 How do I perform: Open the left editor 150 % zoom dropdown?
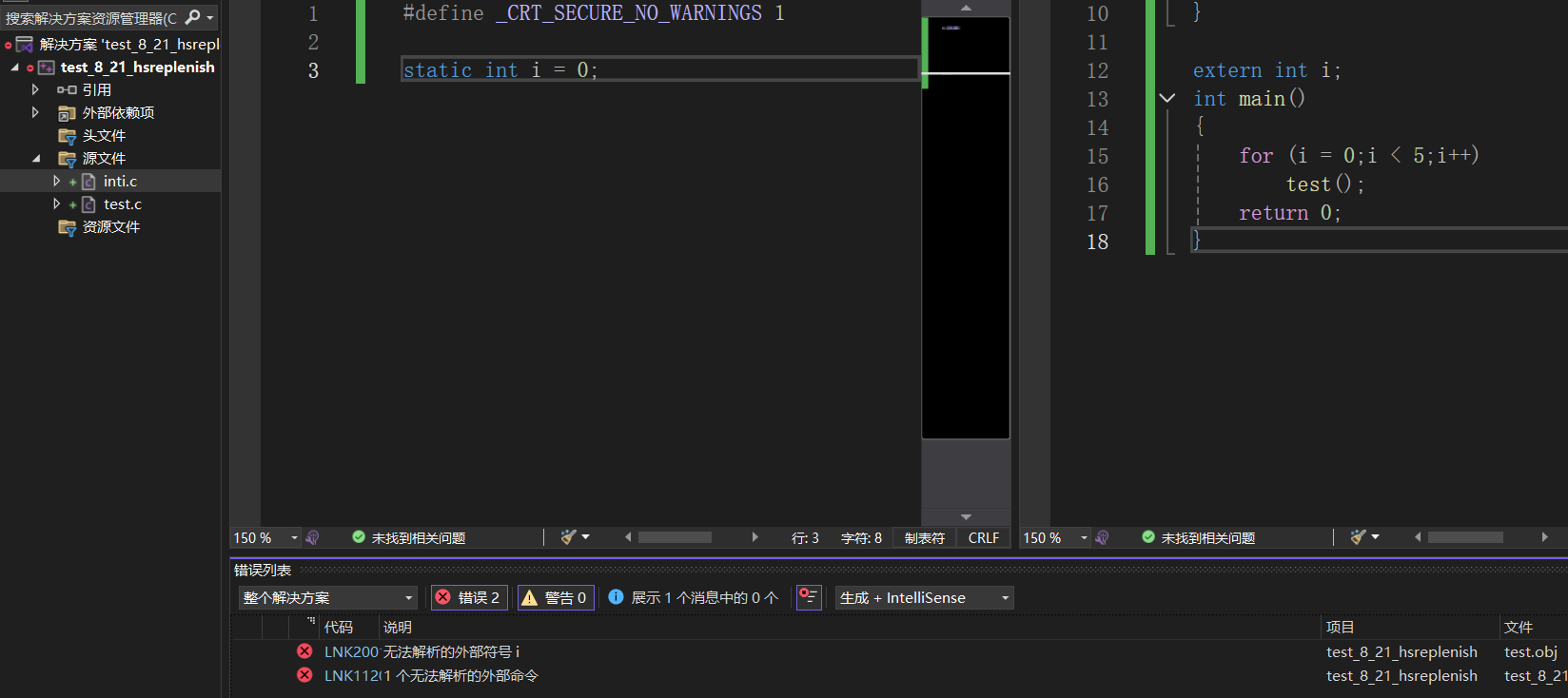point(294,538)
